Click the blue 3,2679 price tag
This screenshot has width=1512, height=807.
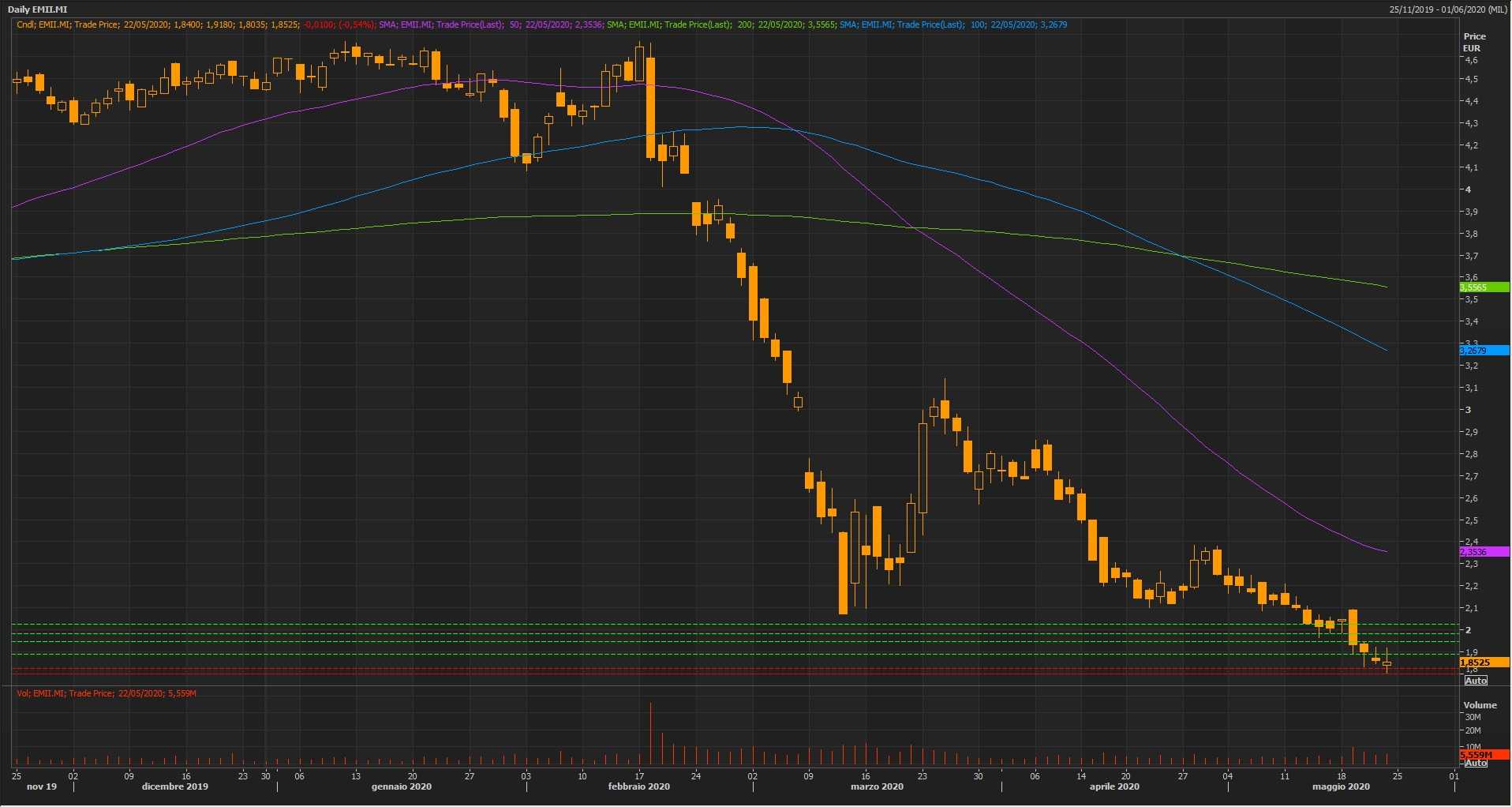[x=1483, y=351]
